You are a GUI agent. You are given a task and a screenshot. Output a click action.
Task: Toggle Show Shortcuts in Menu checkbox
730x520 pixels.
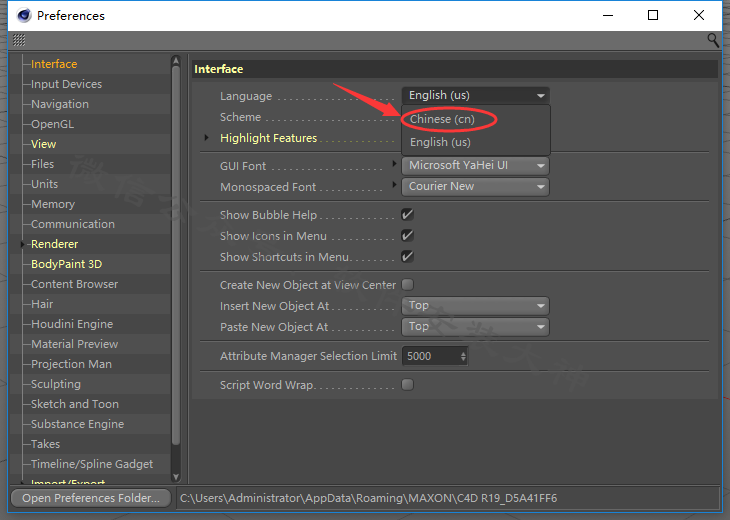pyautogui.click(x=407, y=257)
